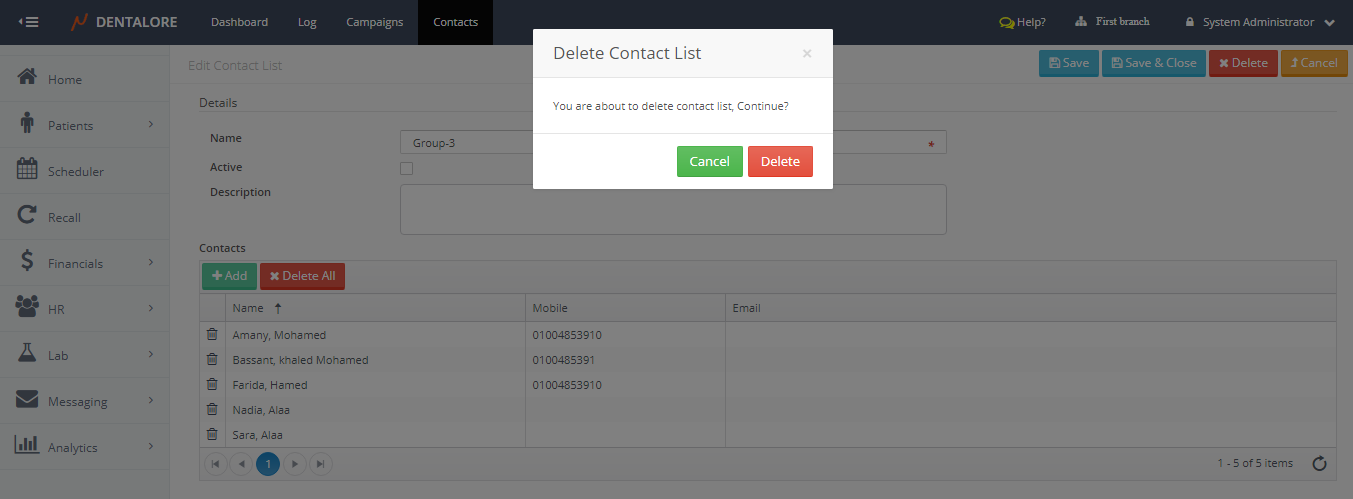The width and height of the screenshot is (1353, 499).
Task: Switch to the Campaigns tab
Action: pyautogui.click(x=374, y=22)
